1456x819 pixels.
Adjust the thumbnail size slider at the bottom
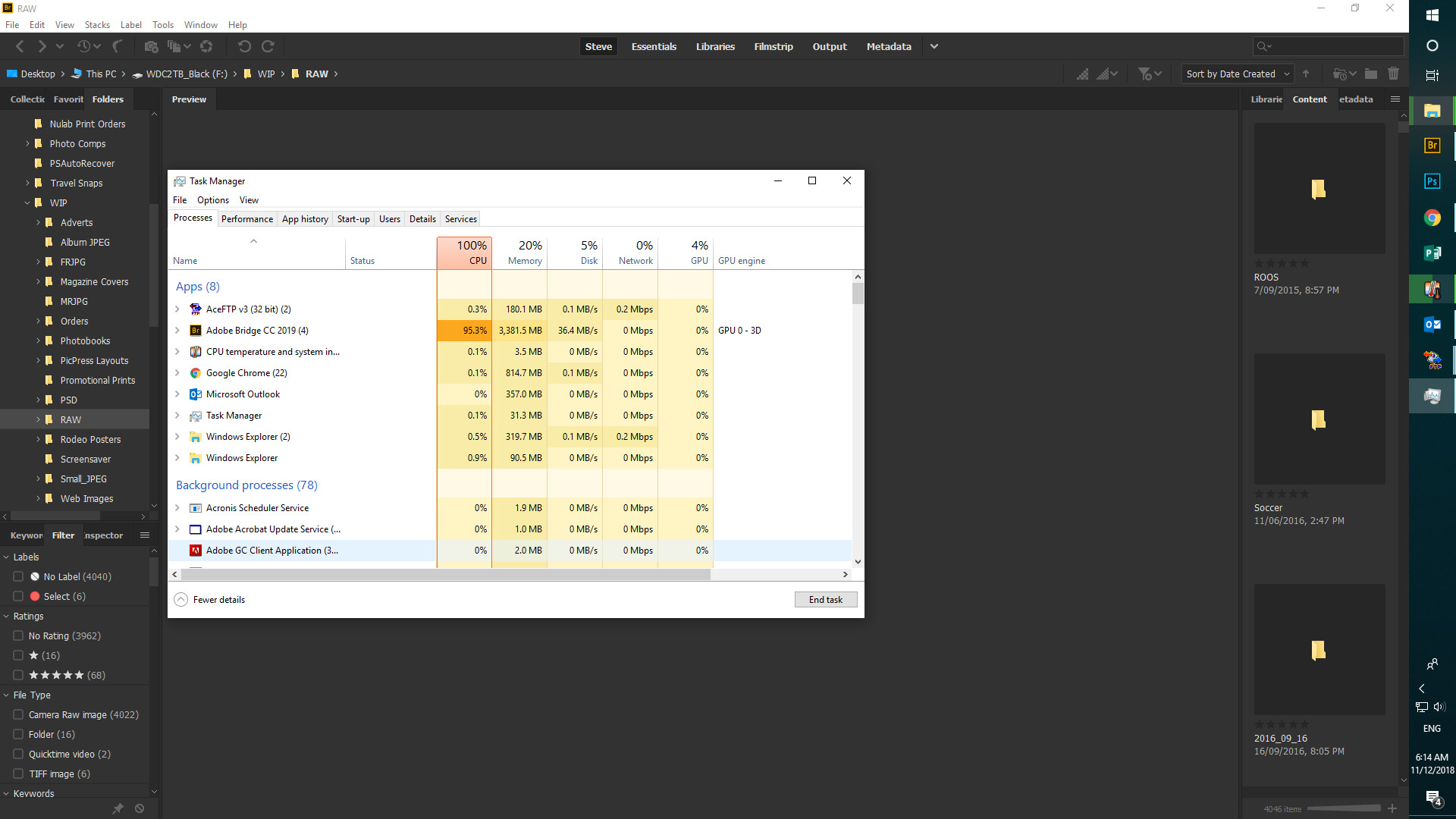1344,808
